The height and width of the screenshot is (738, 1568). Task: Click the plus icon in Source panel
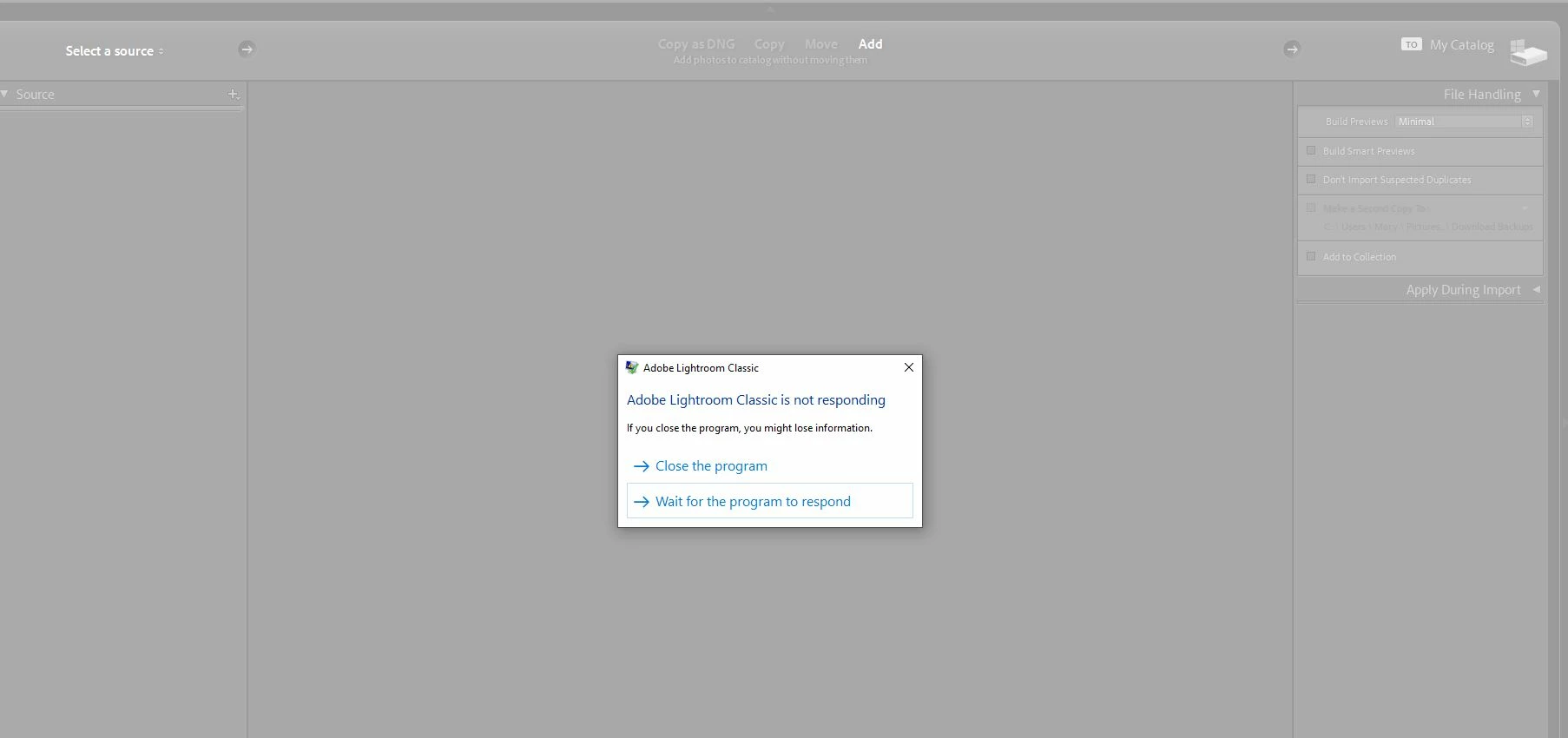(x=234, y=94)
